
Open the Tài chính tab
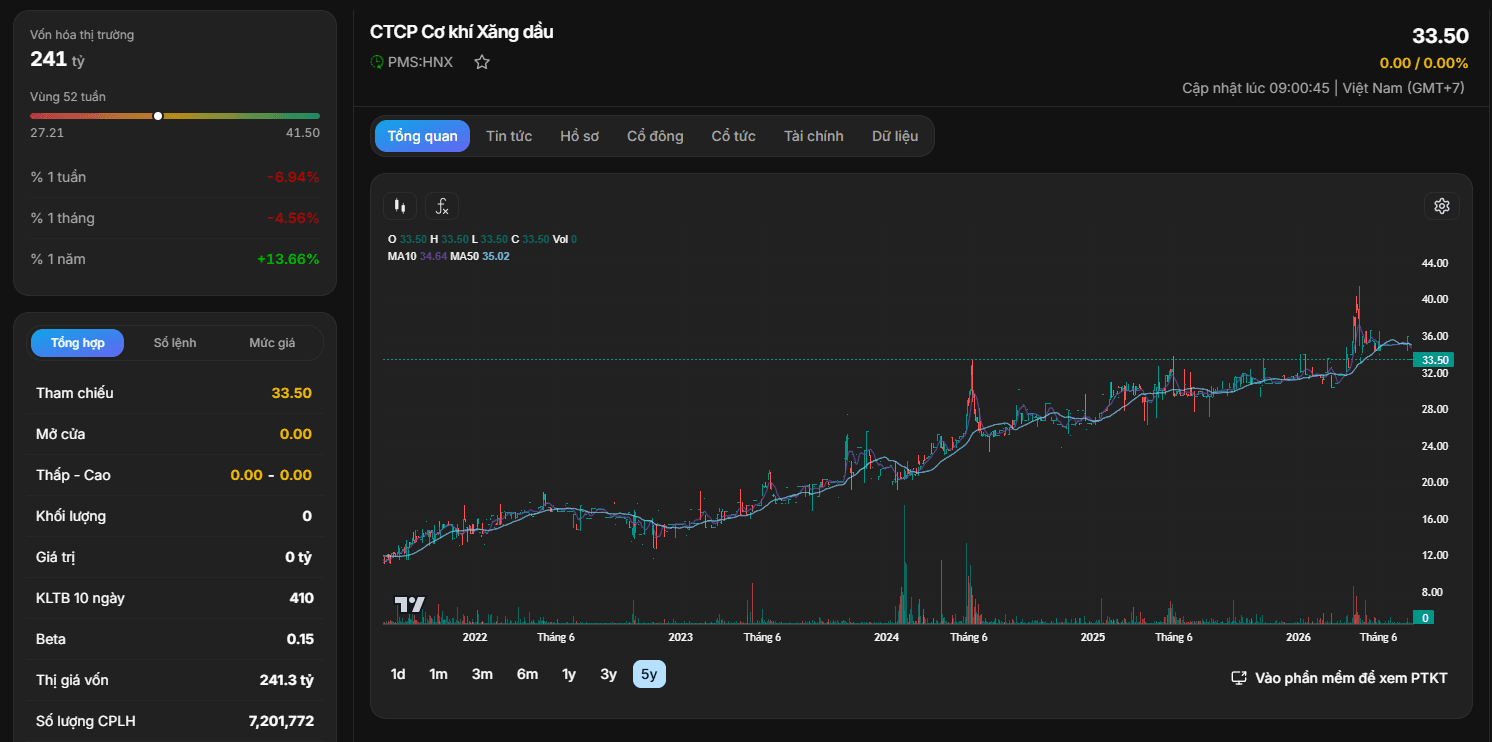[814, 136]
